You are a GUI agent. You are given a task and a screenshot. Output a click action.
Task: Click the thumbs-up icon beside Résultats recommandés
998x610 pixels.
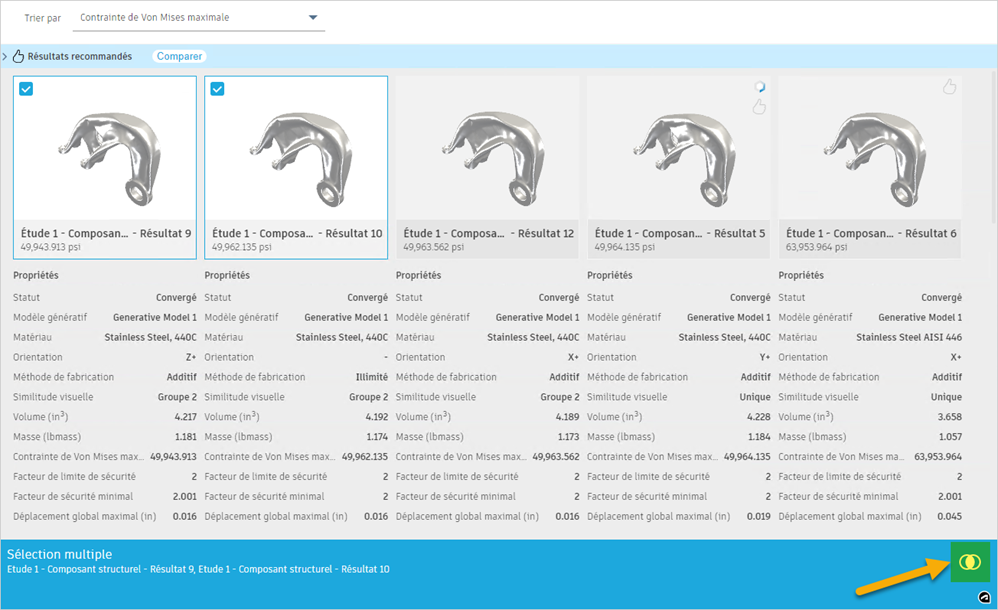(x=18, y=56)
